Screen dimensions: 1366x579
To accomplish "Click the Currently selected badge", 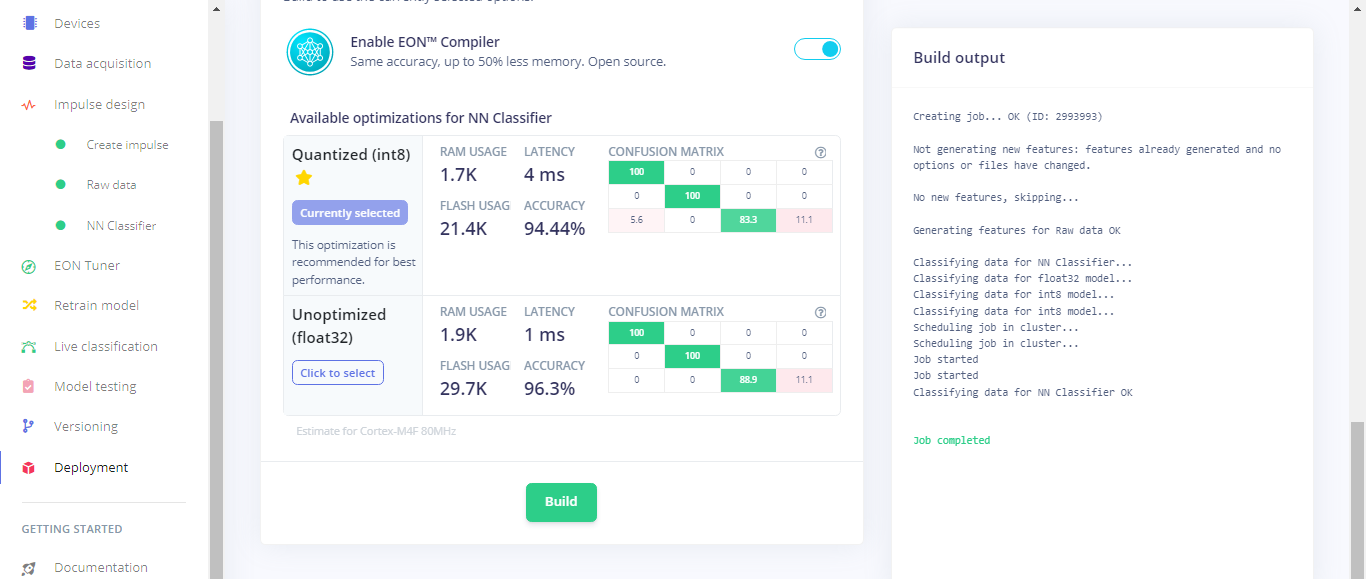I will [350, 213].
